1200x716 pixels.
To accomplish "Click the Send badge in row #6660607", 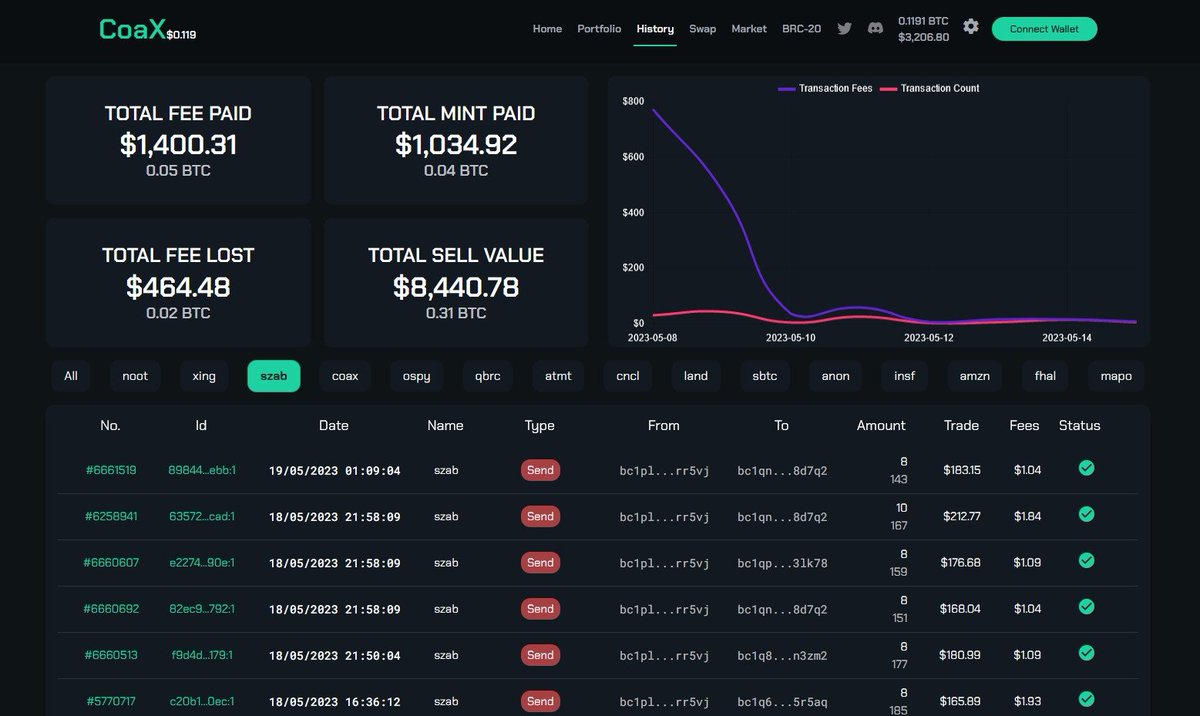I will tap(540, 562).
